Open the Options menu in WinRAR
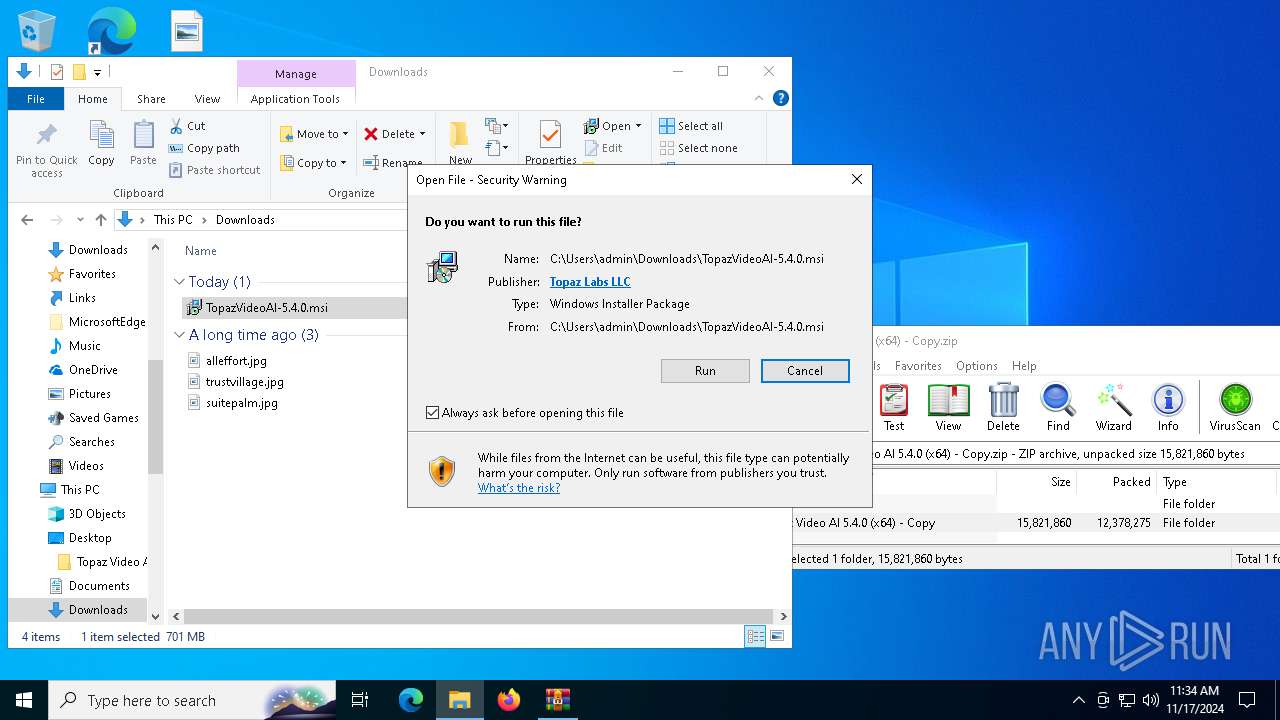The image size is (1280, 720). pos(976,366)
